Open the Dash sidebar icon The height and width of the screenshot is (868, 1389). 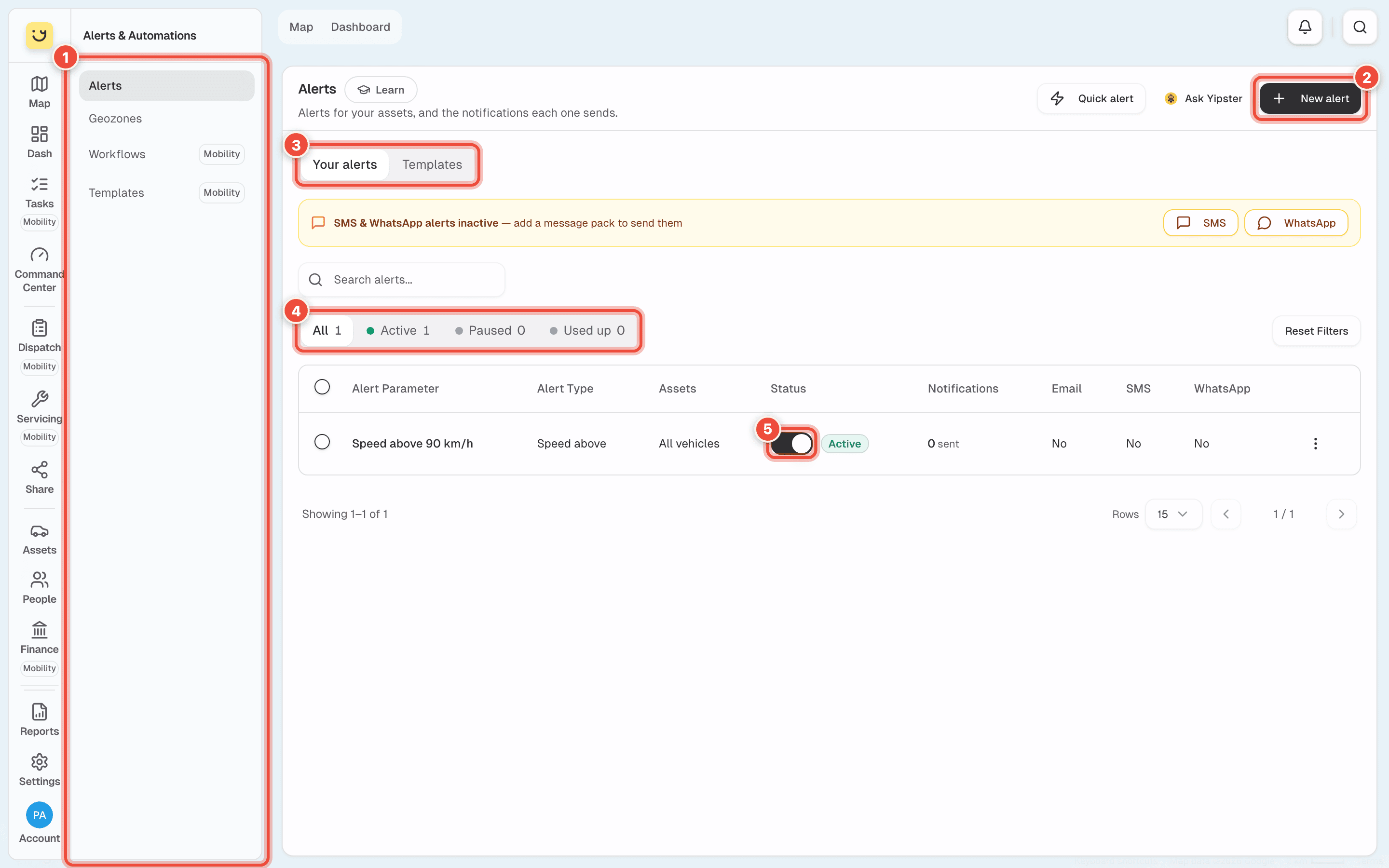39,142
